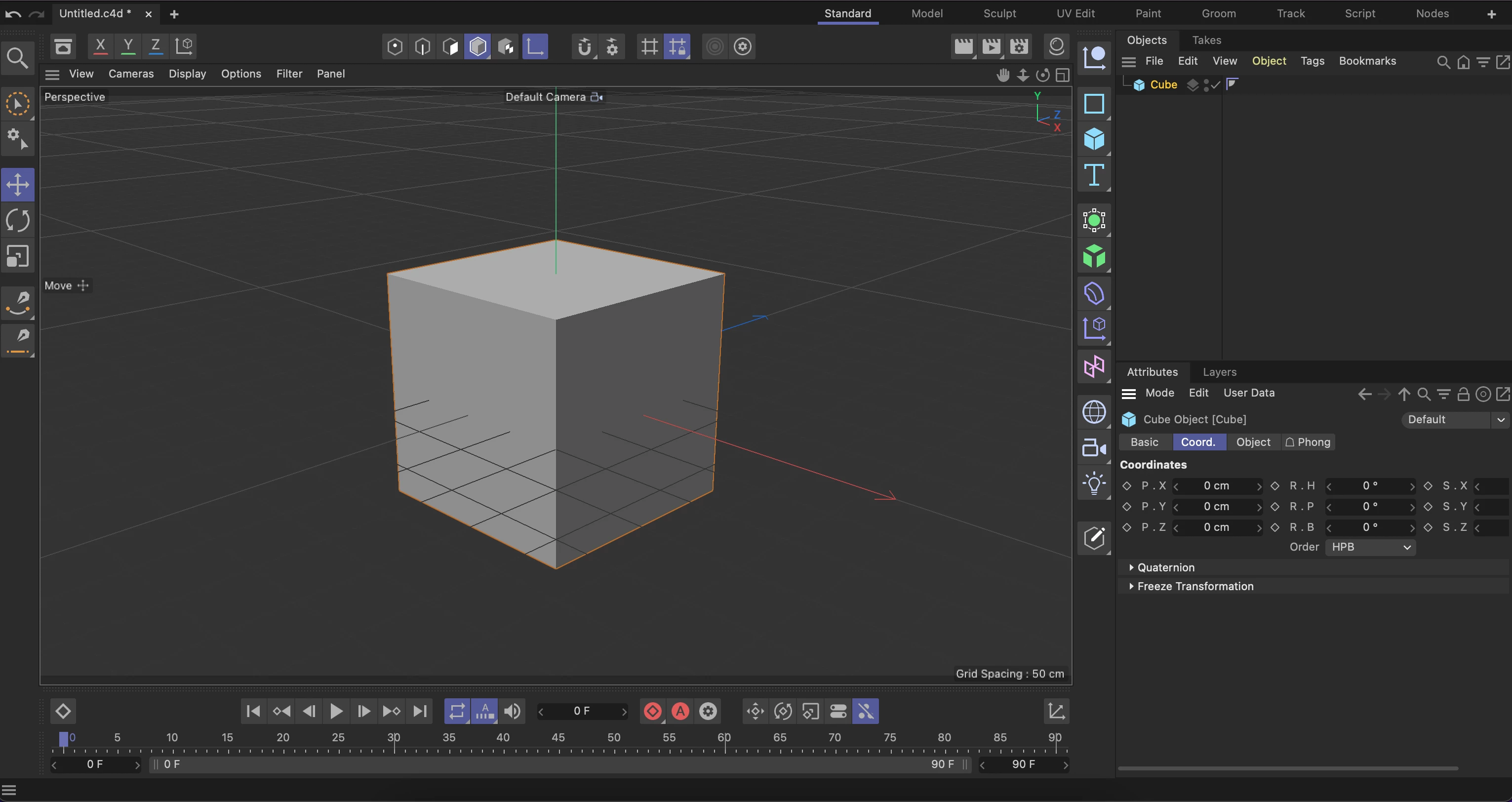The width and height of the screenshot is (1512, 802).
Task: Open Render Settings from top toolbar
Action: [x=1020, y=46]
